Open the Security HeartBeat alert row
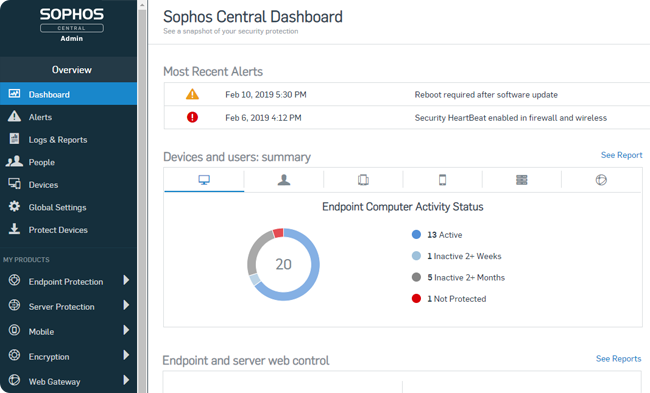 click(407, 118)
